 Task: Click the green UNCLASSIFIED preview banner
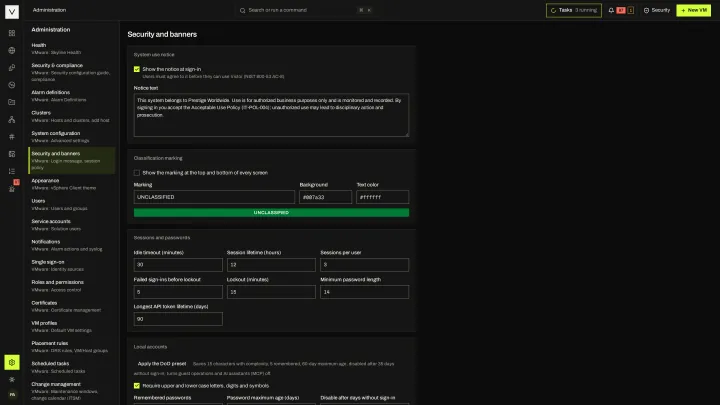pyautogui.click(x=271, y=213)
